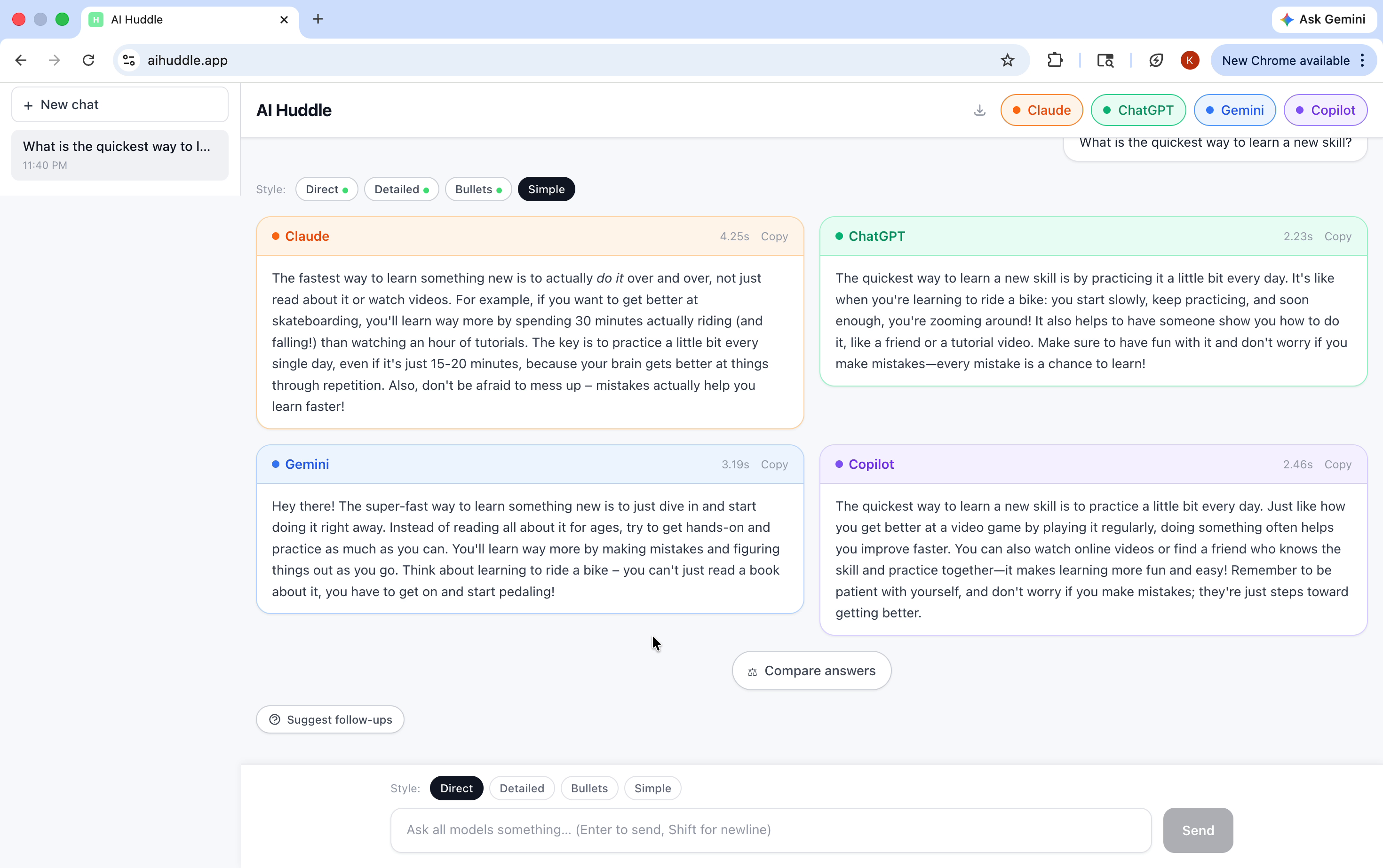Click Compare answers button
Viewport: 1383px width, 868px height.
click(811, 671)
